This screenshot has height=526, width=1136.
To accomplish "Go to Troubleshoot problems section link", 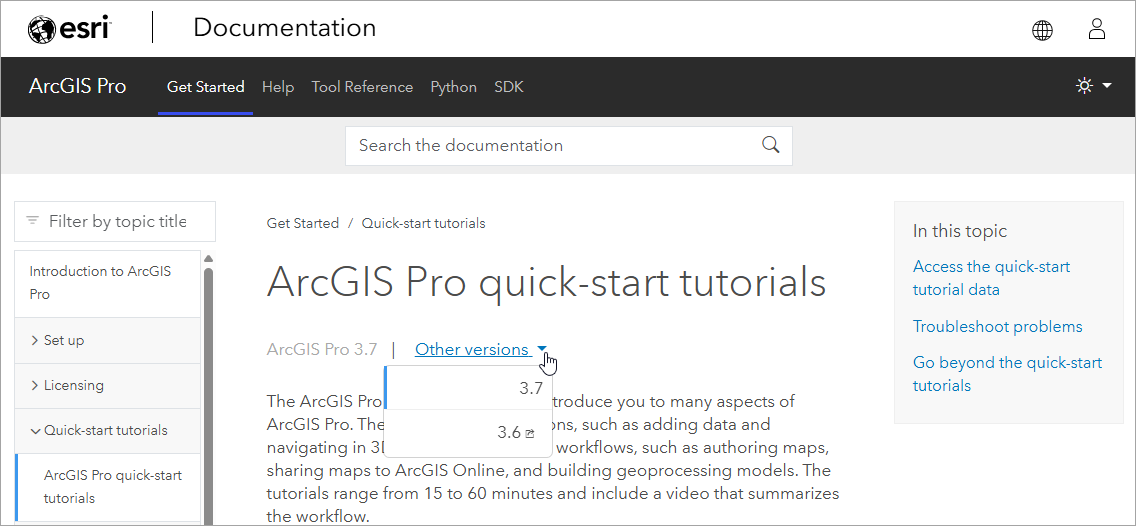I will pyautogui.click(x=998, y=327).
